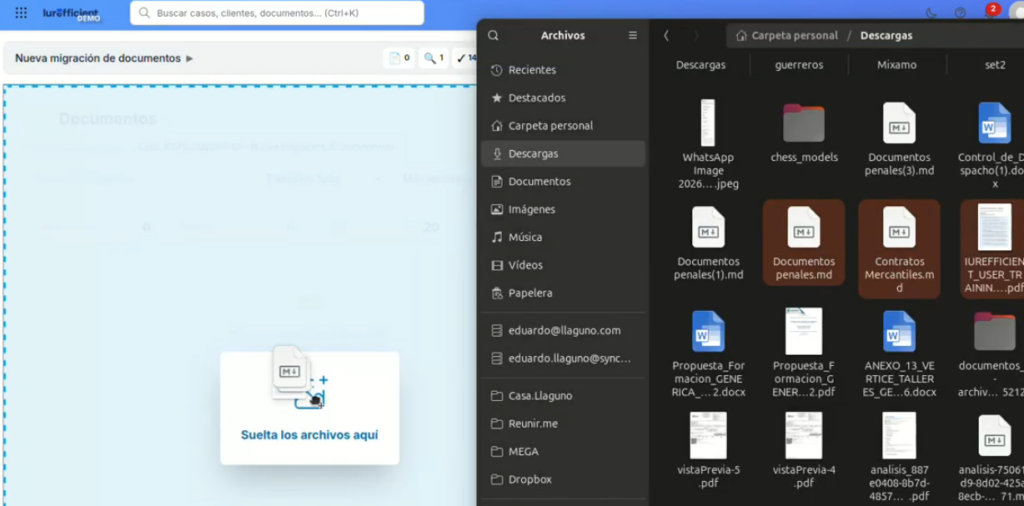Open Reunir.me bookmark folder
This screenshot has width=1024, height=506.
click(563, 423)
